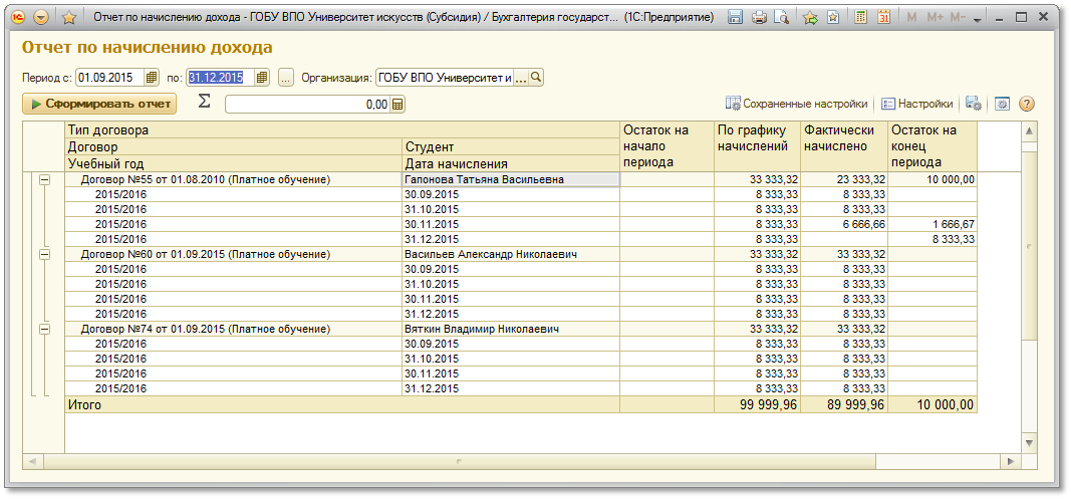Viewport: 1071px width, 499px height.
Task: Click Остаток на начало периода header
Action: click(667, 146)
